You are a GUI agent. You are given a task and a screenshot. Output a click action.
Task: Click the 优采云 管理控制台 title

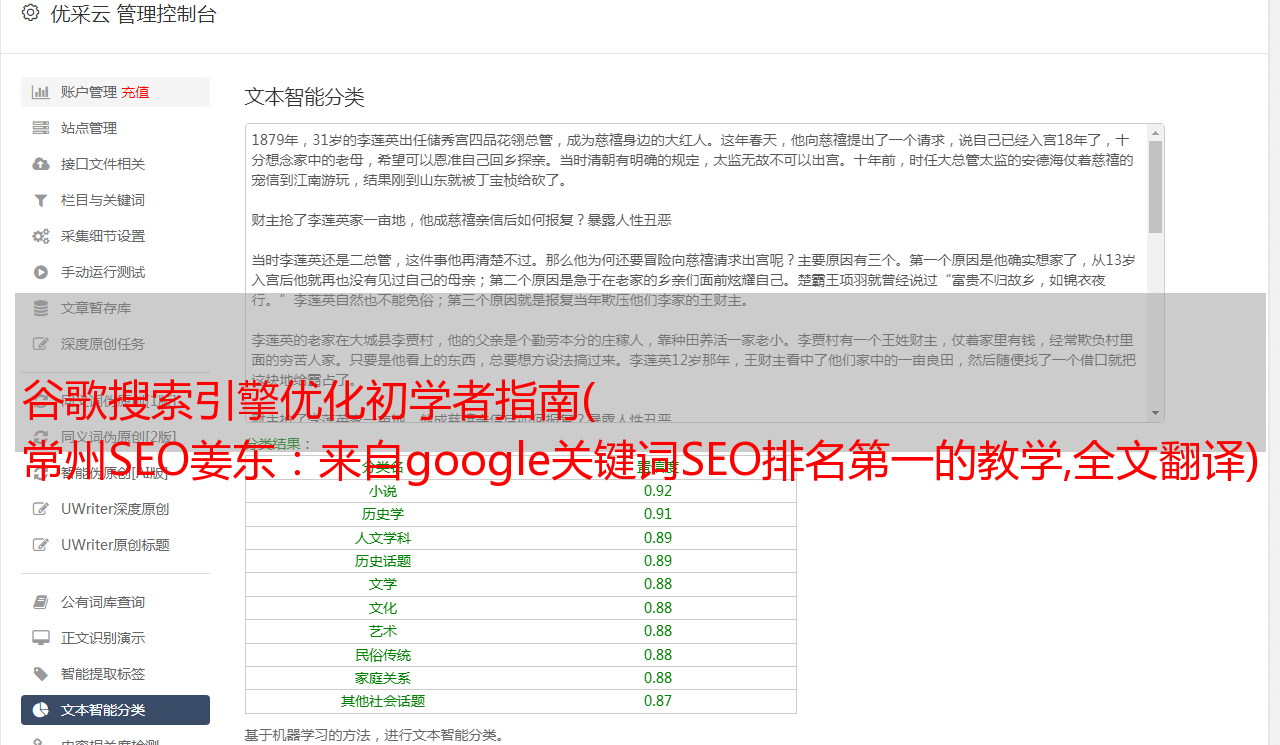[133, 14]
